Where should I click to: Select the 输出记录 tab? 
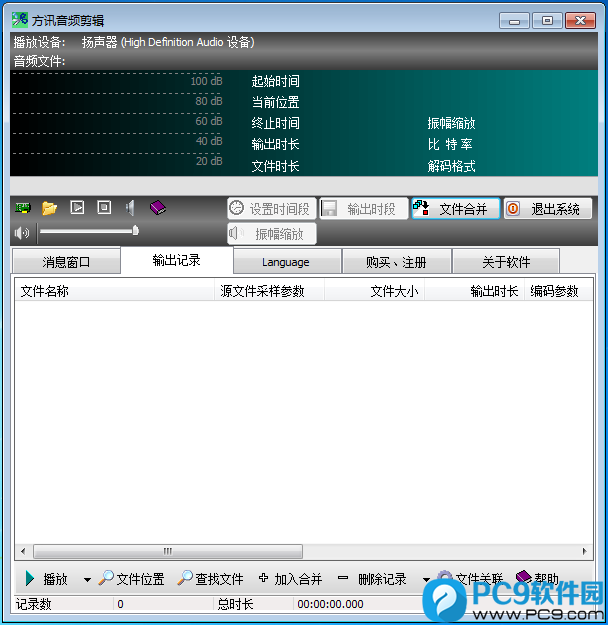point(177,260)
